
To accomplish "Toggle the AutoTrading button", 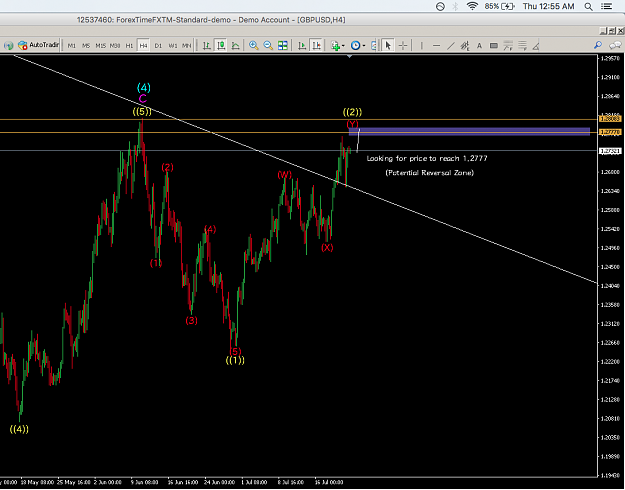I will [x=38, y=45].
